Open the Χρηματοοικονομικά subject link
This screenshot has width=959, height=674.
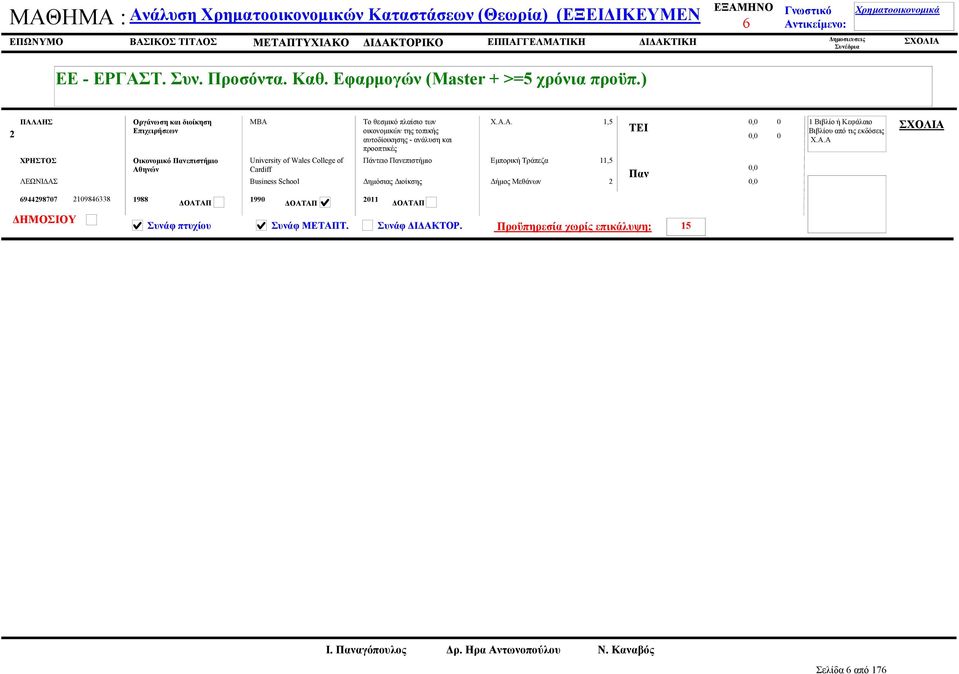(897, 10)
